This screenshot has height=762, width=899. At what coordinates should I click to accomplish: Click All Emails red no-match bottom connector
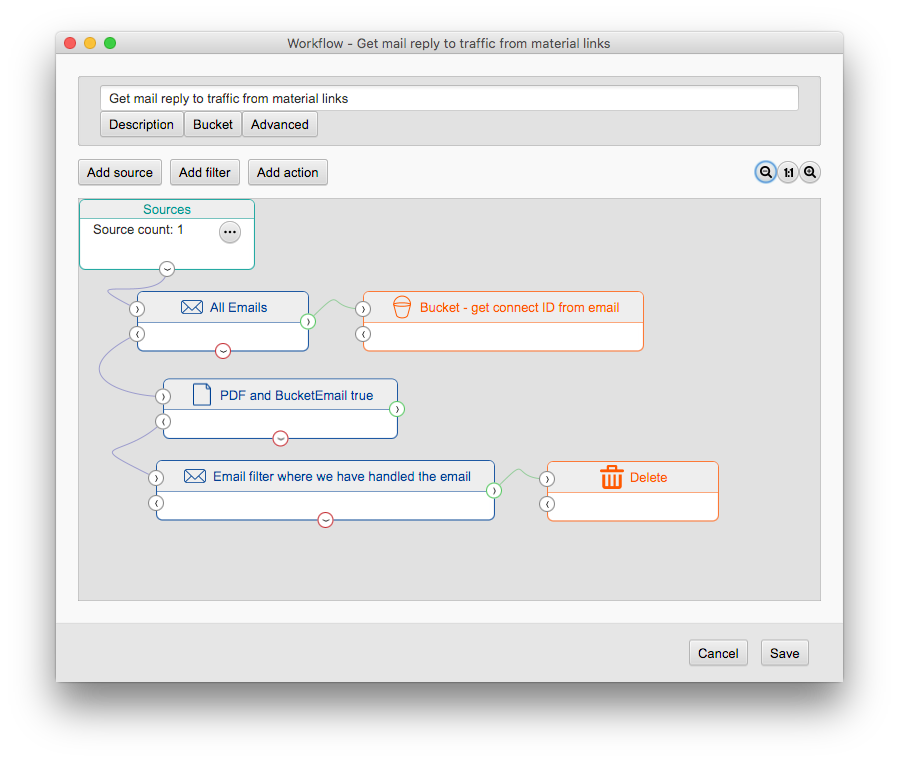pyautogui.click(x=223, y=351)
